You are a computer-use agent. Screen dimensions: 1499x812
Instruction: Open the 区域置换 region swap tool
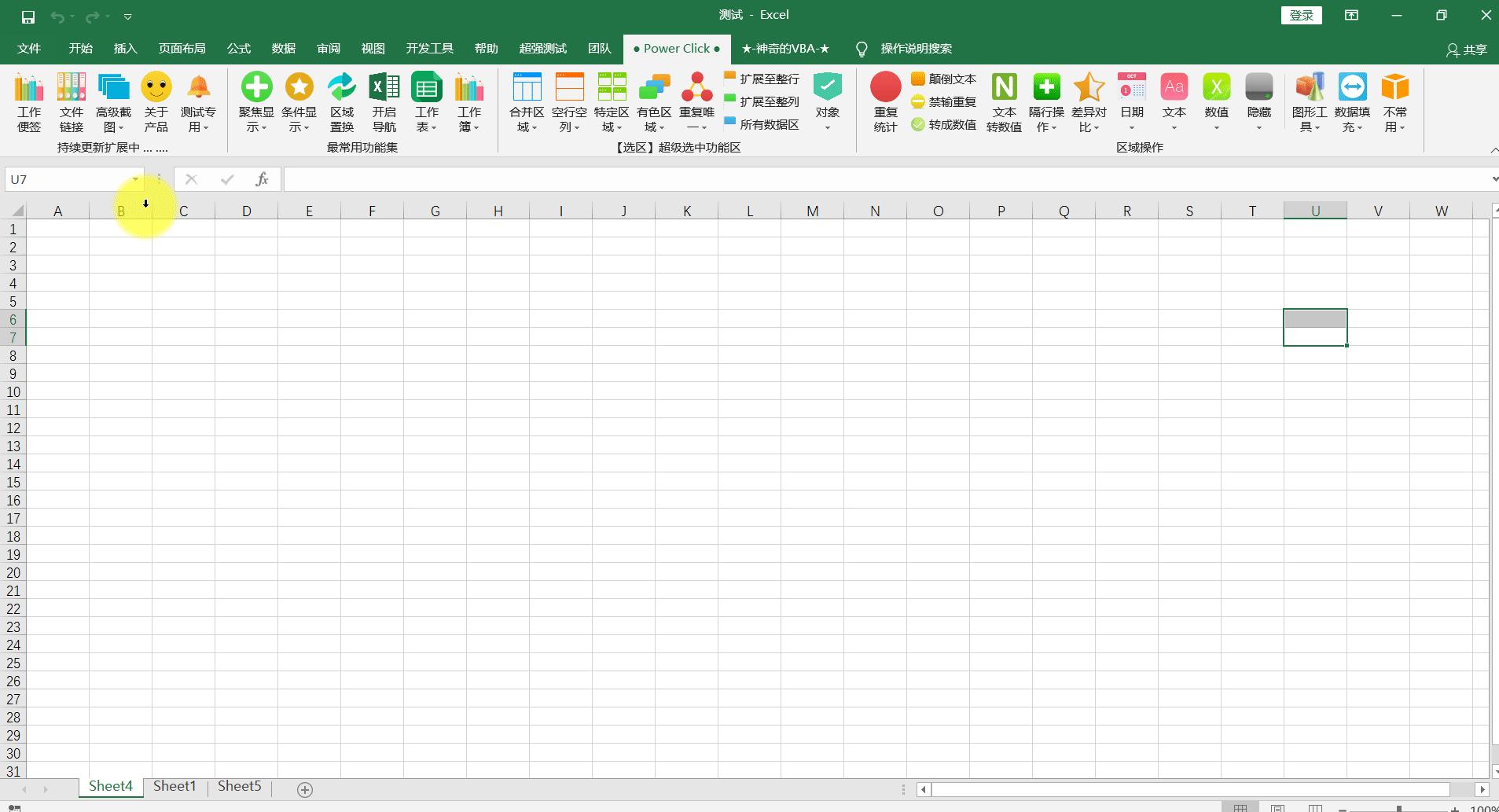340,101
